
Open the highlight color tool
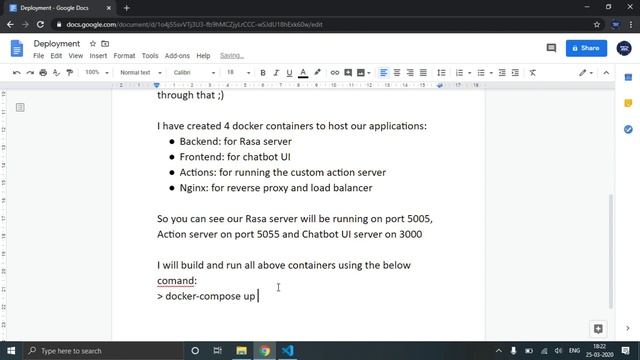(317, 73)
